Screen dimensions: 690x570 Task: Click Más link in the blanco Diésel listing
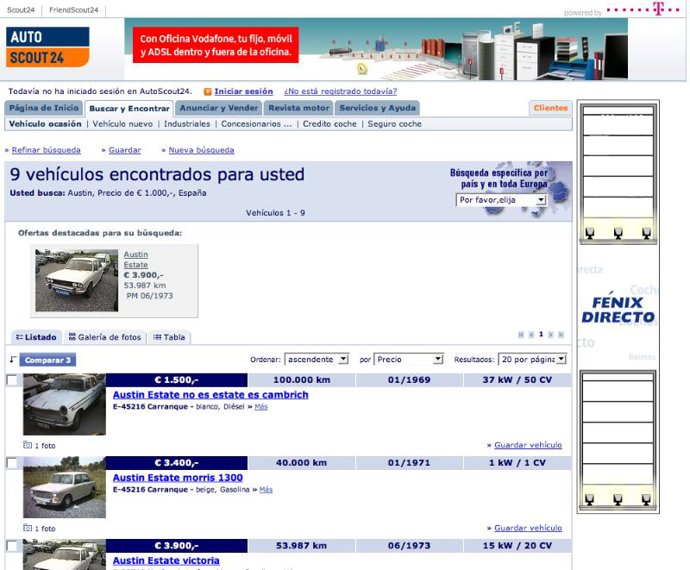[261, 407]
